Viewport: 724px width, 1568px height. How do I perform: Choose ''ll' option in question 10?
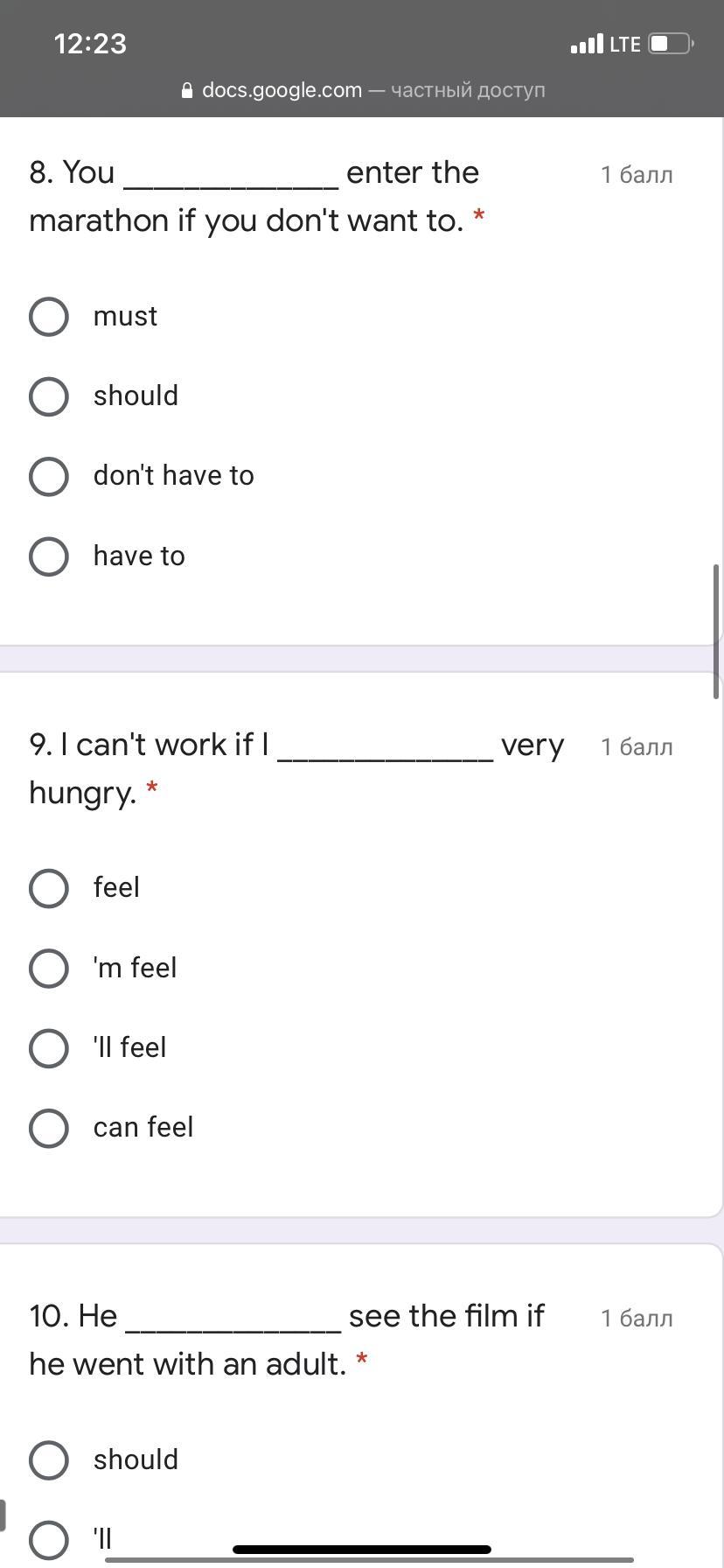(x=49, y=1540)
